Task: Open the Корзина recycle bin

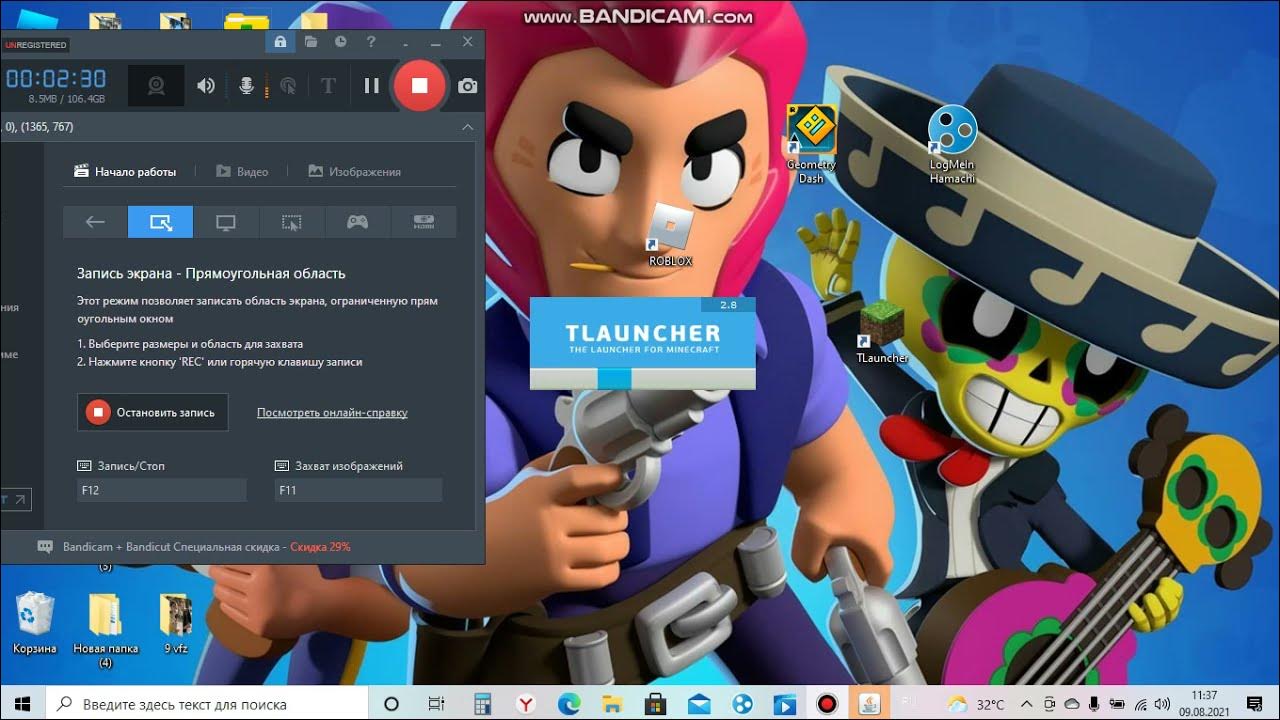Action: [x=35, y=622]
